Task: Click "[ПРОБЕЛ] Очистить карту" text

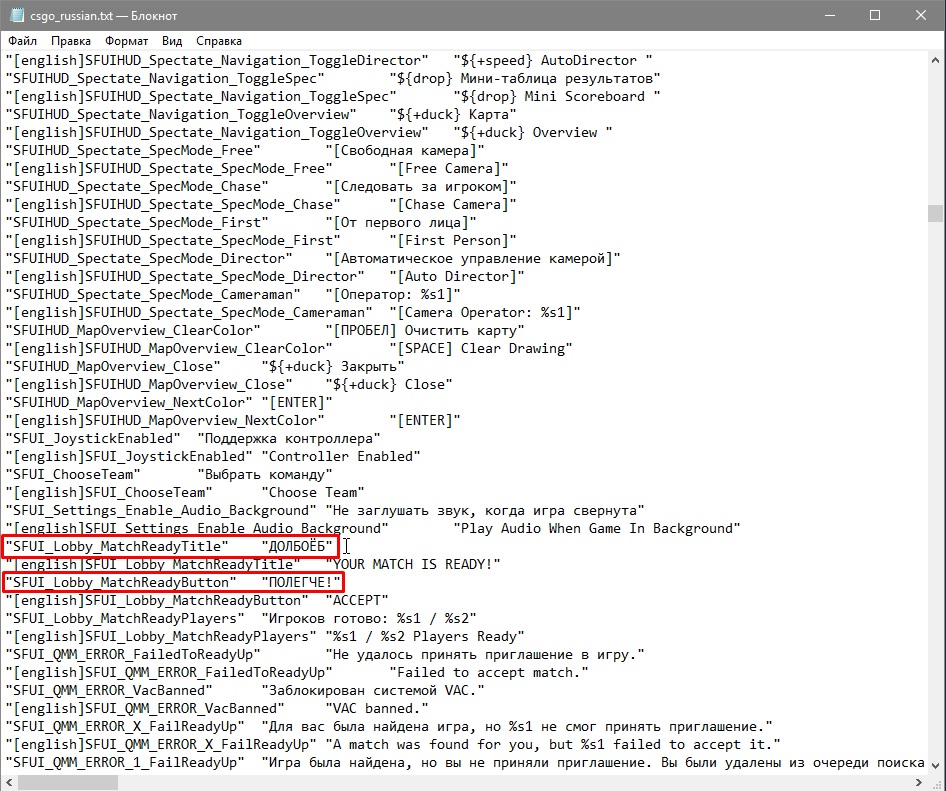Action: 425,331
